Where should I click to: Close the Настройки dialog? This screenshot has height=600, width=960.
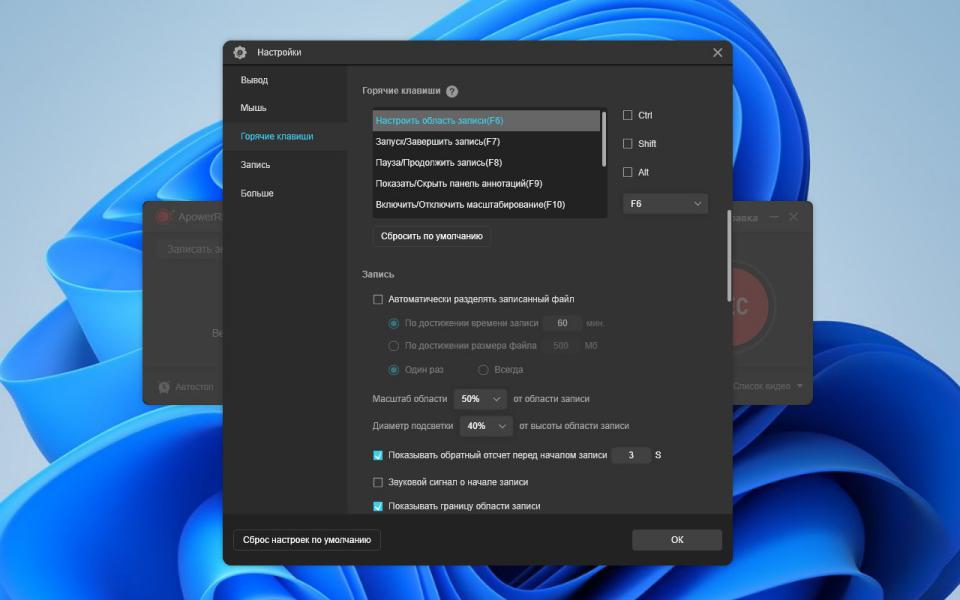click(x=718, y=53)
